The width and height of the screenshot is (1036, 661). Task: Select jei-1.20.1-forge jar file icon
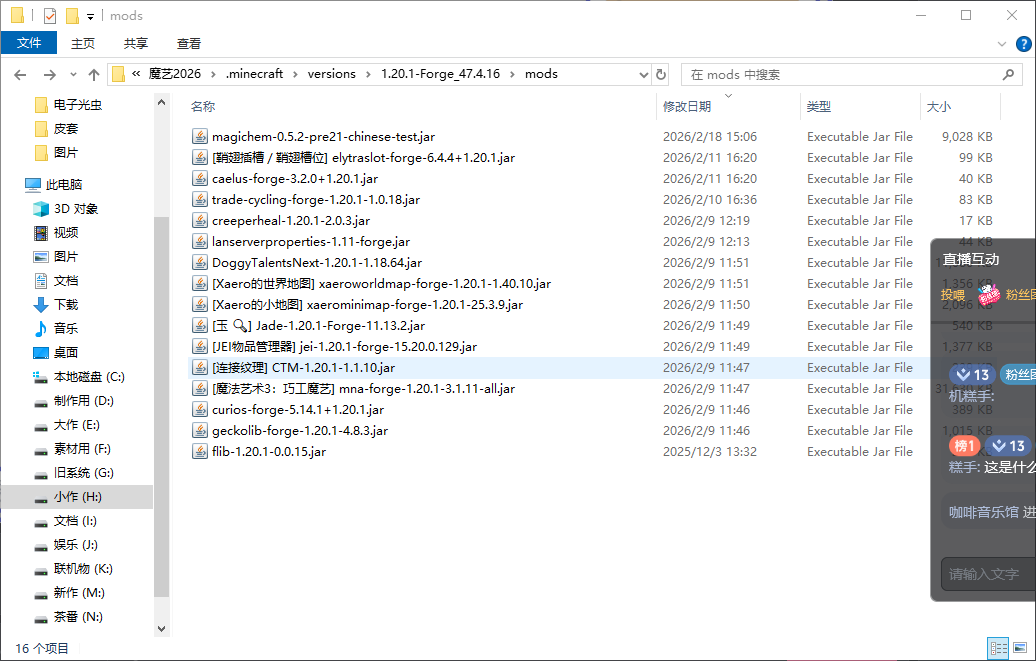(x=200, y=347)
